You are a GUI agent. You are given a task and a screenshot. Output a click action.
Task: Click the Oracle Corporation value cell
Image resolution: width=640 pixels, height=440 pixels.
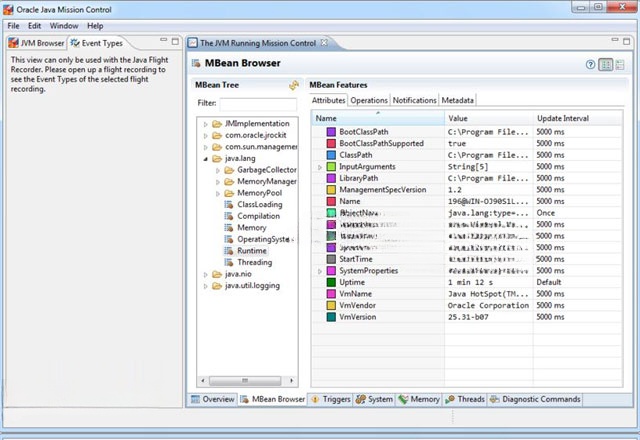click(488, 306)
